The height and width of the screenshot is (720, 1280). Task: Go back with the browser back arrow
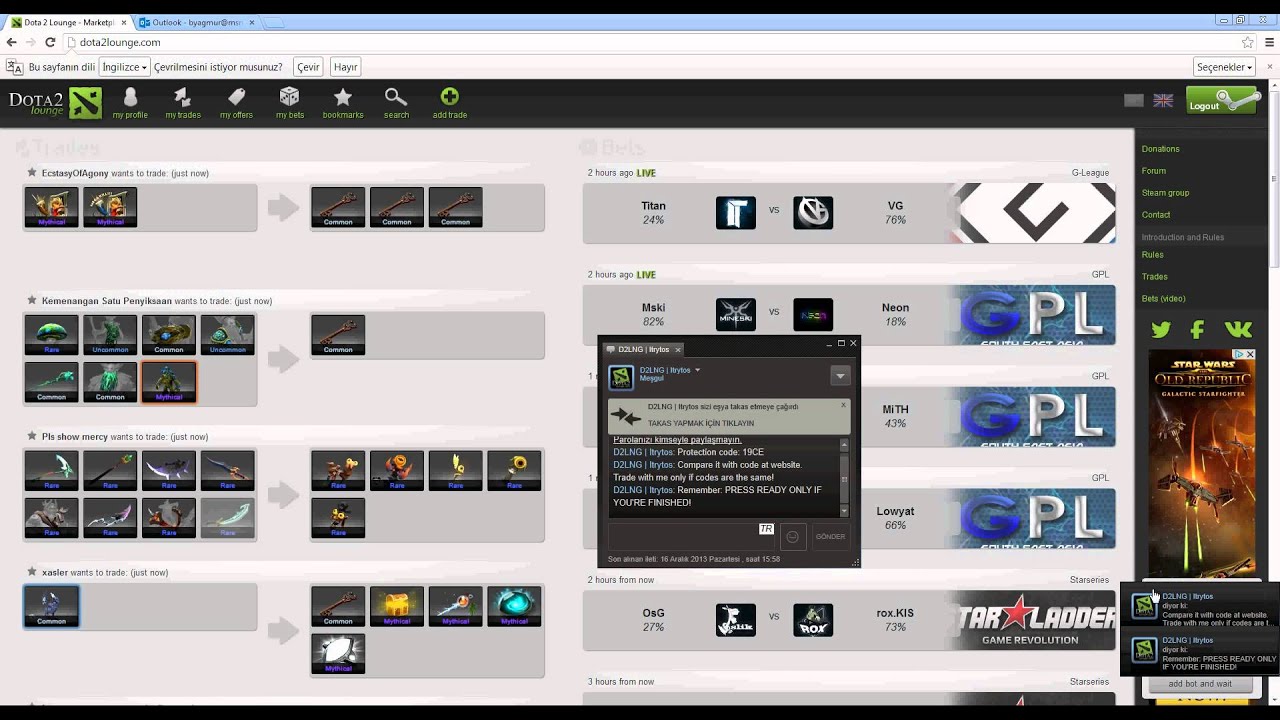coord(12,42)
